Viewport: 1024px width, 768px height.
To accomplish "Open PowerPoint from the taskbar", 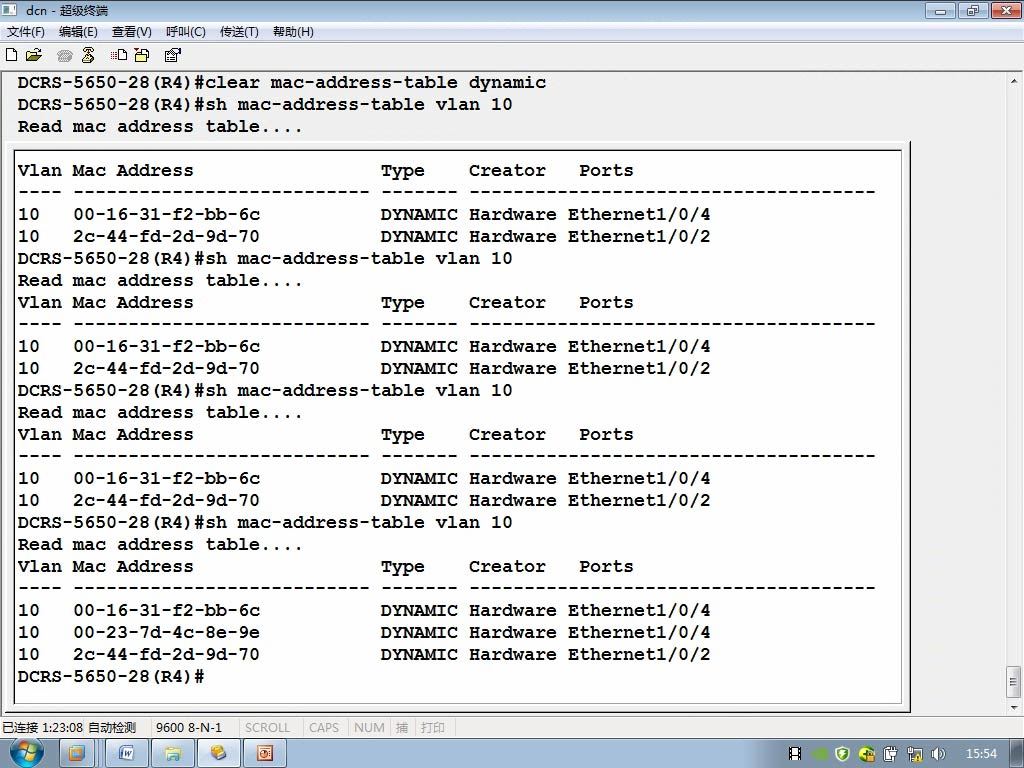I will point(264,754).
